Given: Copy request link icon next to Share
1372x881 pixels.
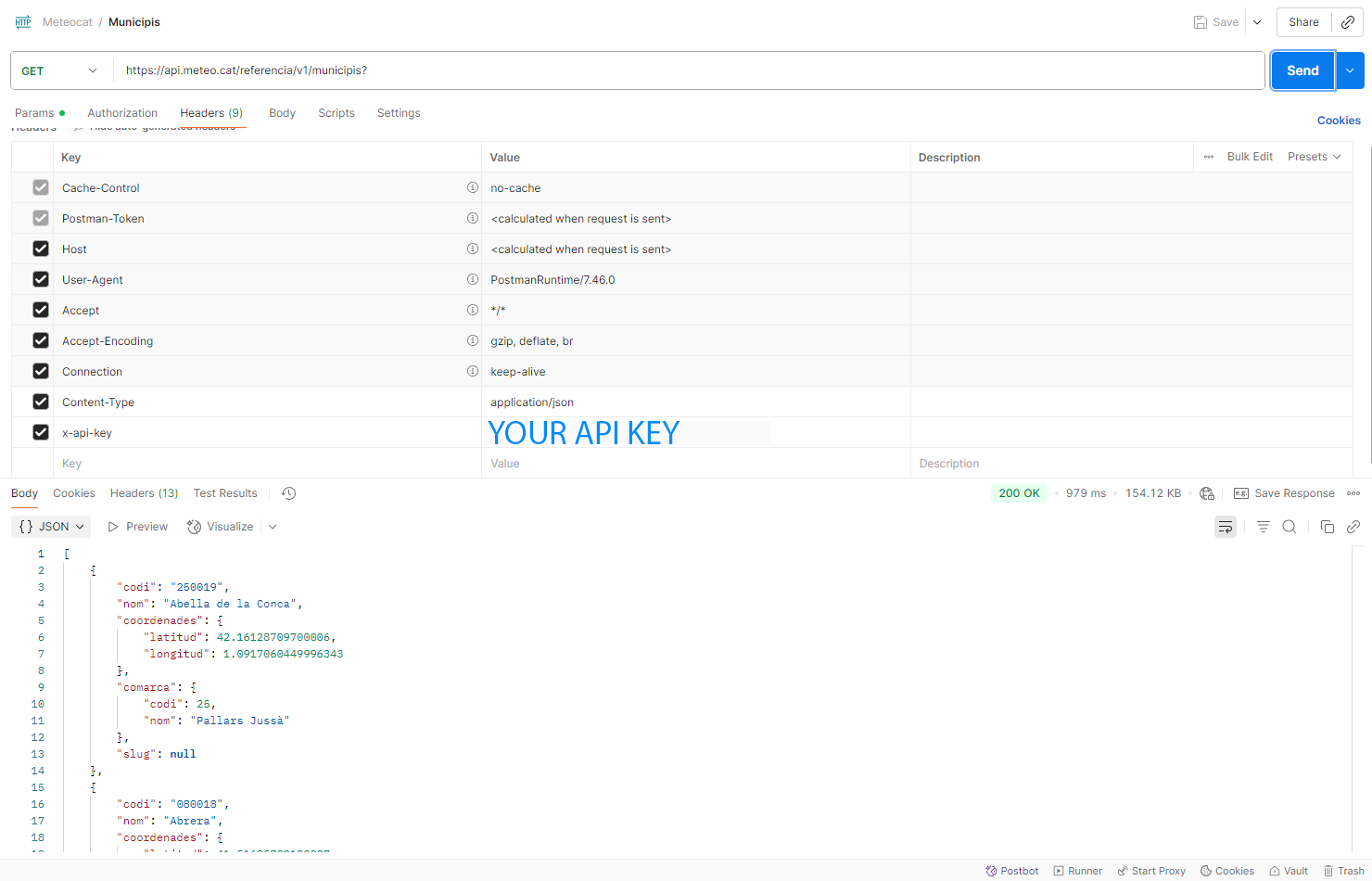Looking at the screenshot, I should [x=1348, y=22].
